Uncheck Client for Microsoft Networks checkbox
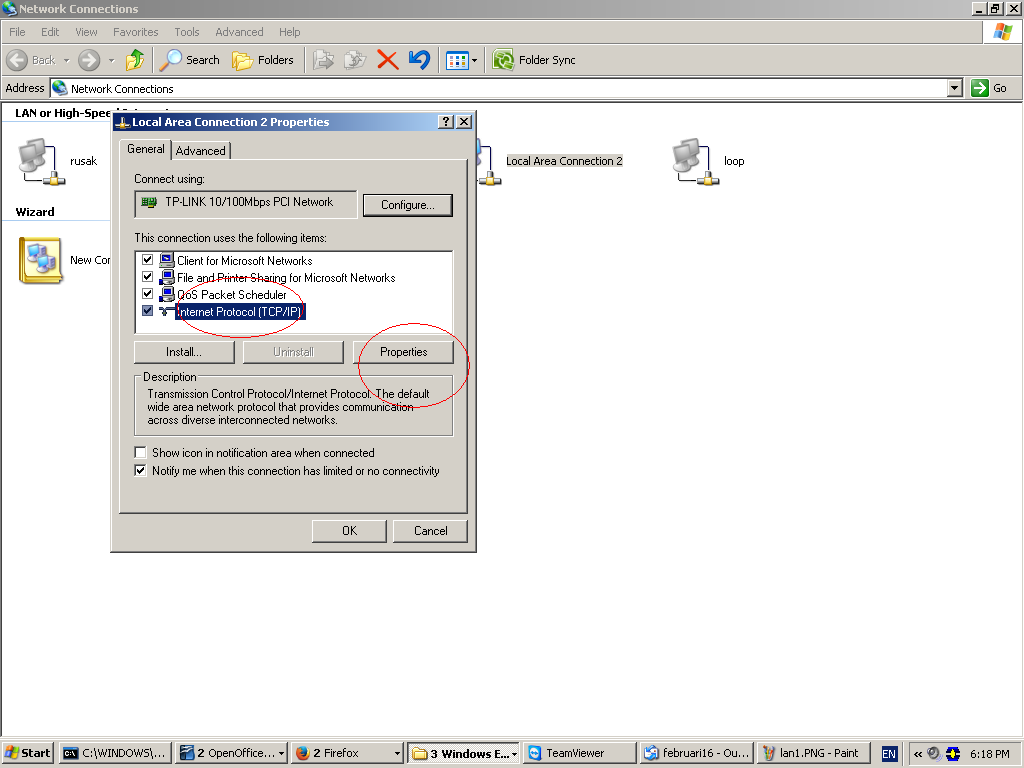This screenshot has width=1024, height=768. pyautogui.click(x=148, y=259)
